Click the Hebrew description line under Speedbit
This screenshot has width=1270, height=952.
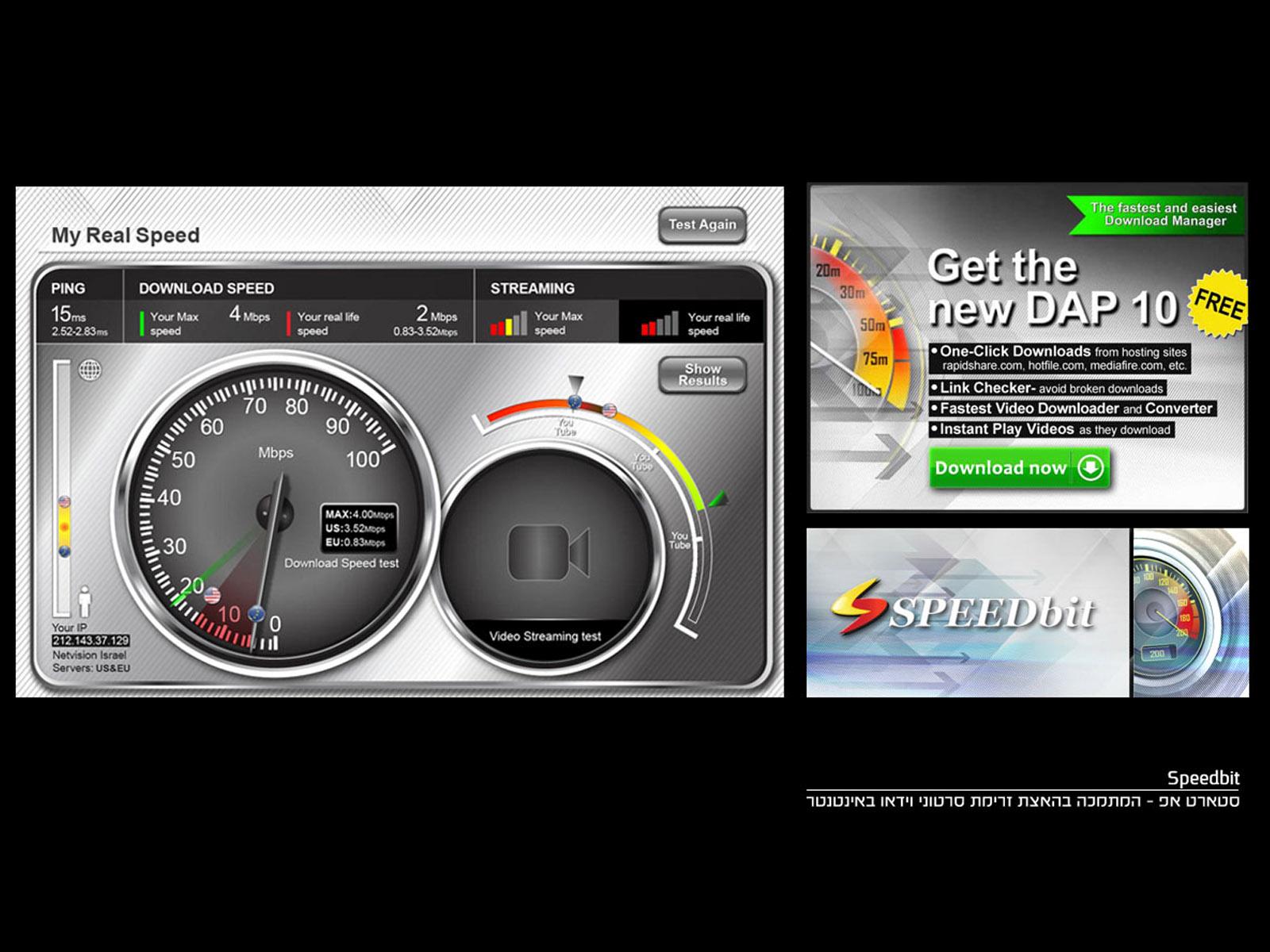pos(1023,801)
